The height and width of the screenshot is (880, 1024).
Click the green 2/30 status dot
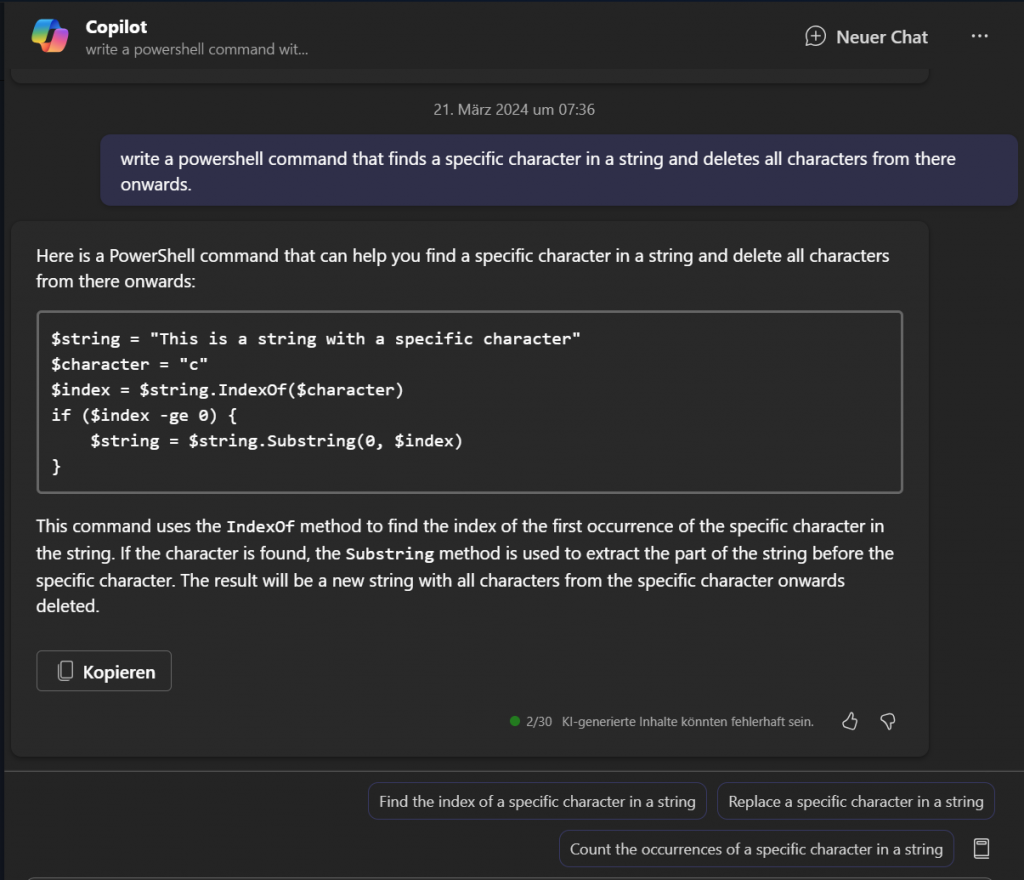click(515, 721)
